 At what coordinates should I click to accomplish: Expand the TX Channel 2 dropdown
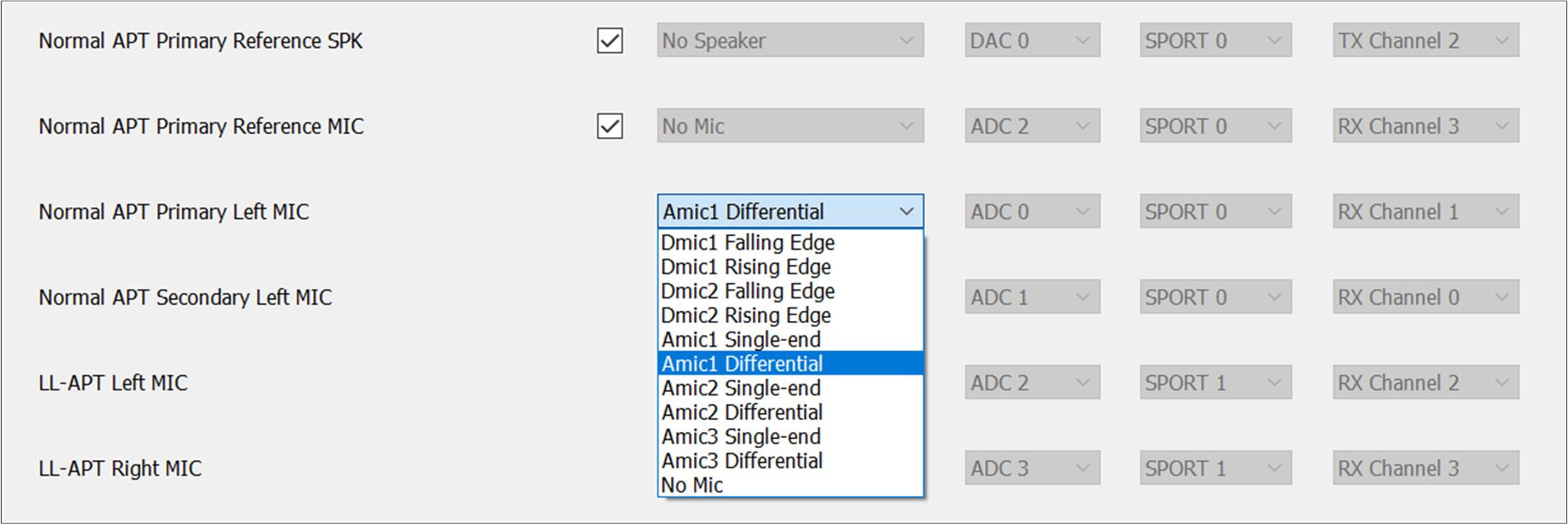click(1426, 41)
